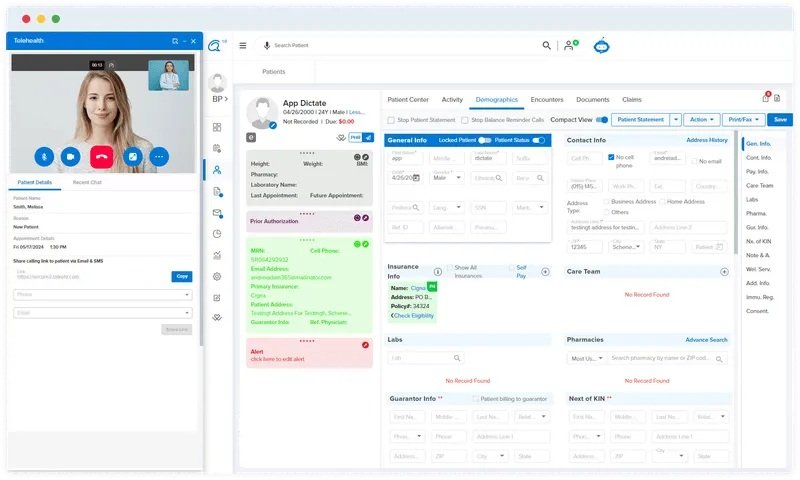Open the Action dropdown
The height and width of the screenshot is (480, 800).
[x=702, y=120]
